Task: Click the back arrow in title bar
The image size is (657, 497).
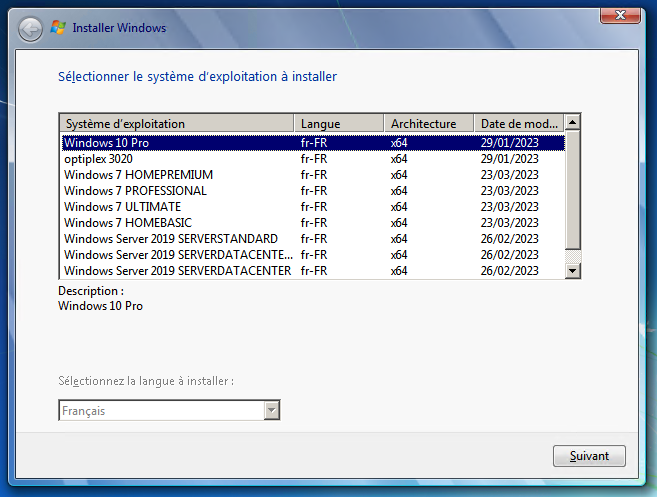Action: click(x=30, y=29)
